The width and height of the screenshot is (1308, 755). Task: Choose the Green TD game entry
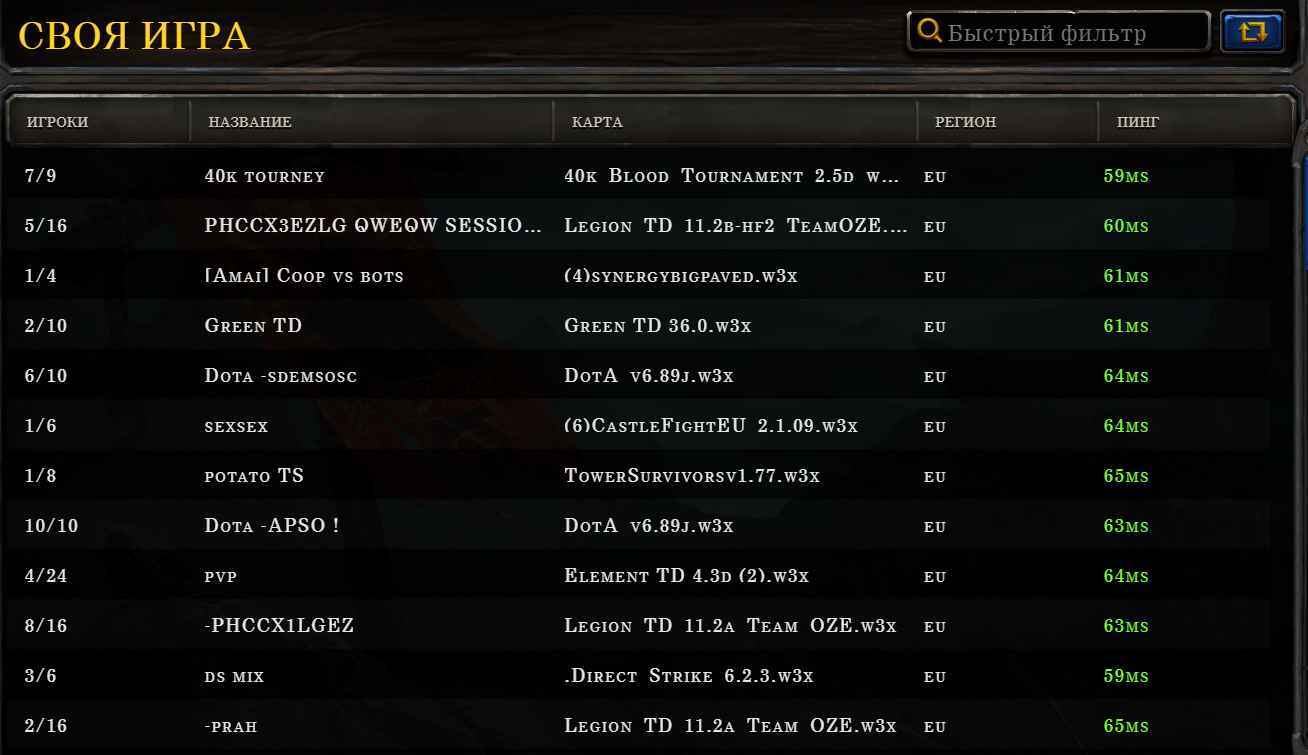click(x=639, y=325)
